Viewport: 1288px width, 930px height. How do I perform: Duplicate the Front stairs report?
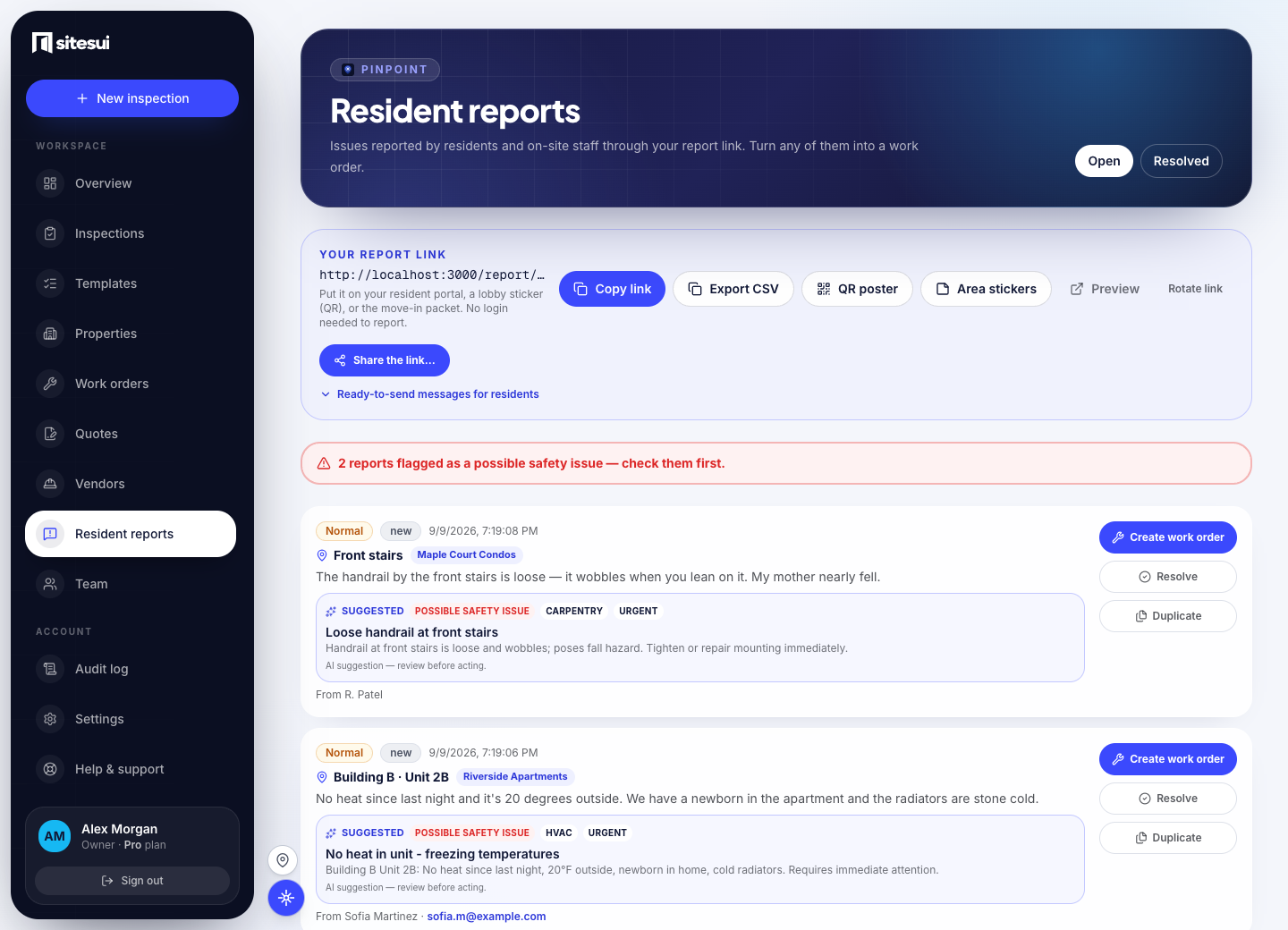[x=1167, y=616]
